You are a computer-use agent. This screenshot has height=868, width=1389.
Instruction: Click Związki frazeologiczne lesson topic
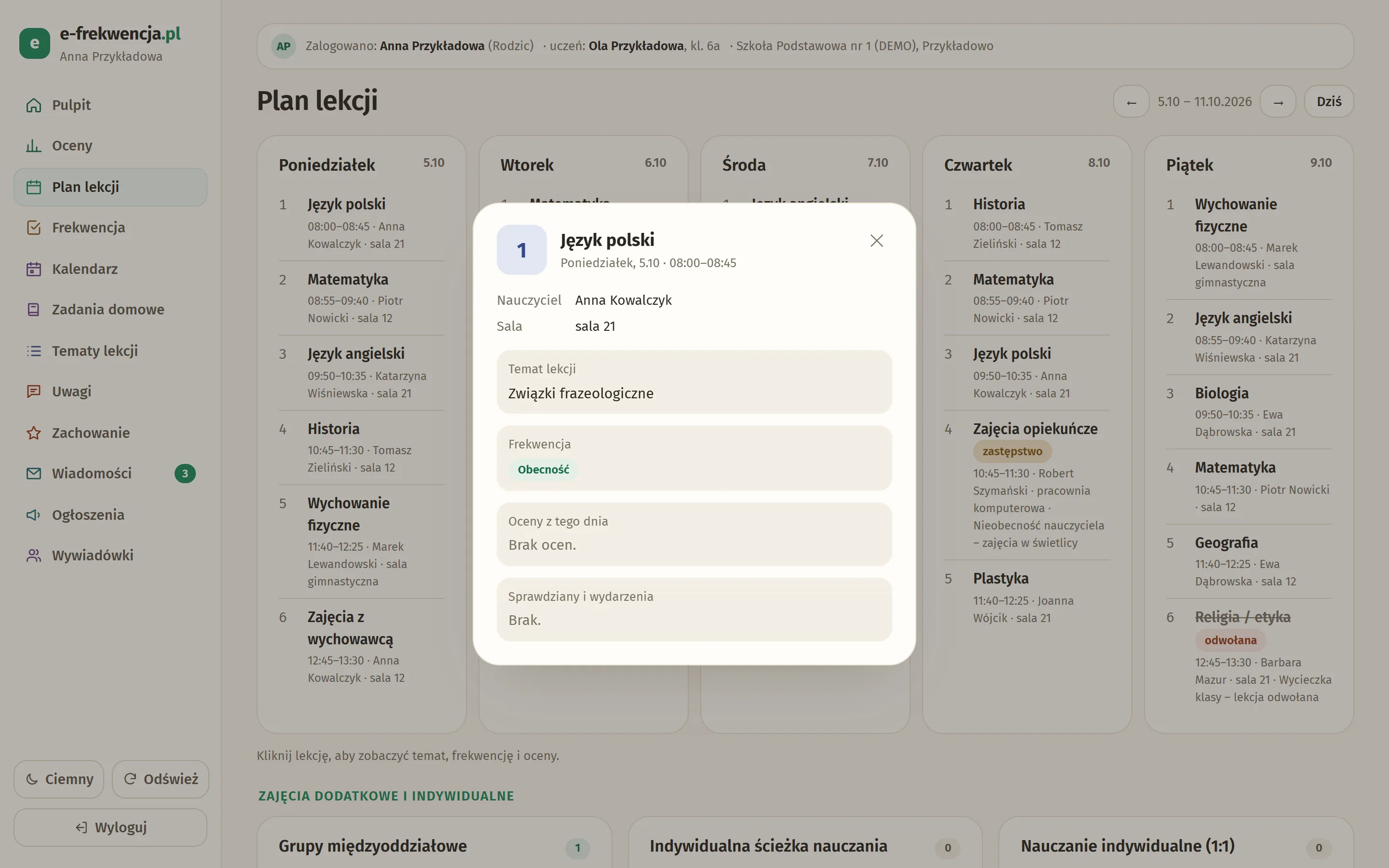click(580, 393)
